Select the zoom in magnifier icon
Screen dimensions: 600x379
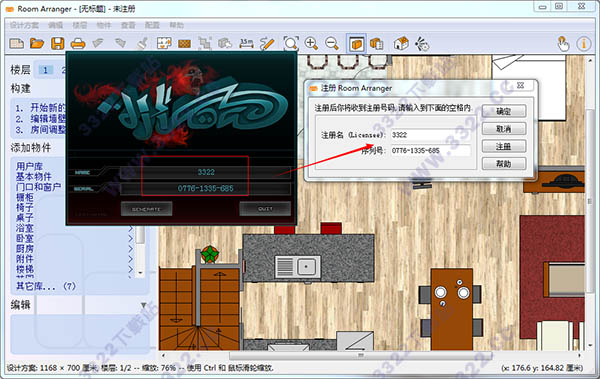coord(311,43)
